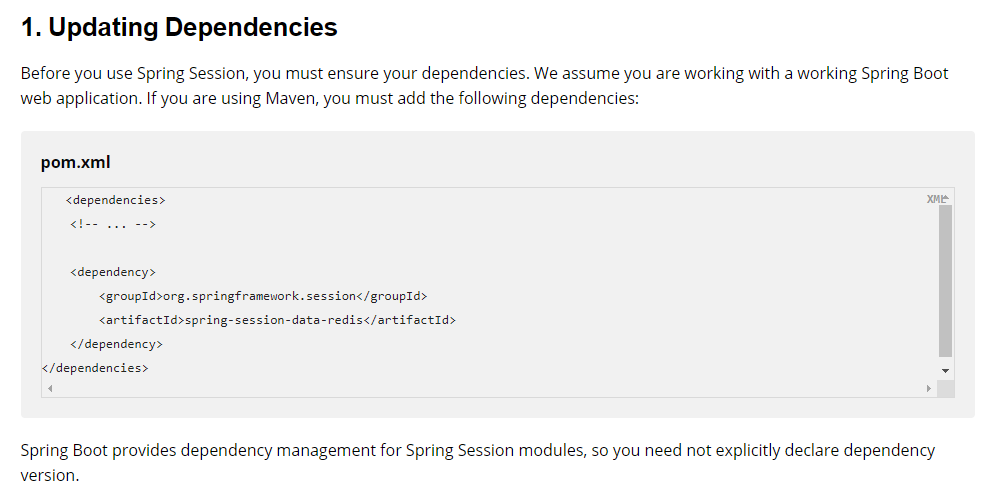Click the horizontal scrollbar left arrow
The image size is (989, 483).
(50, 388)
